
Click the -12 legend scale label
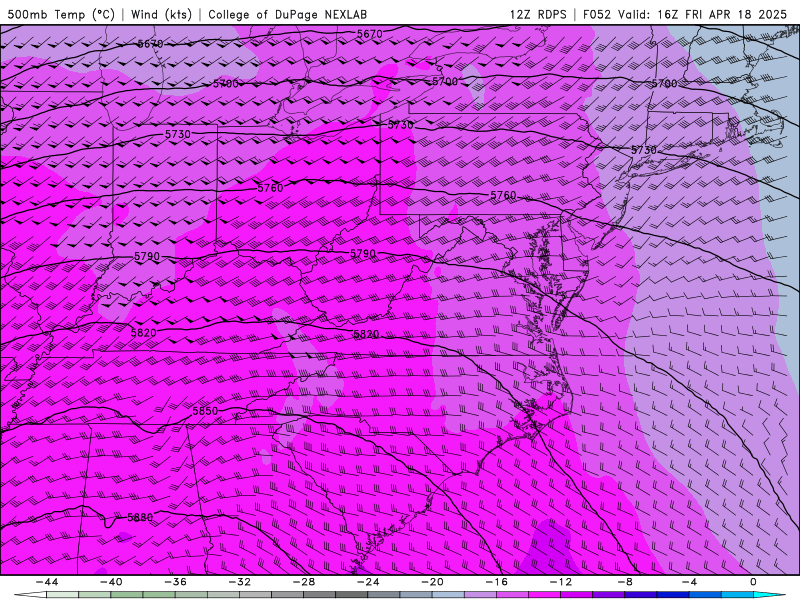point(561,582)
